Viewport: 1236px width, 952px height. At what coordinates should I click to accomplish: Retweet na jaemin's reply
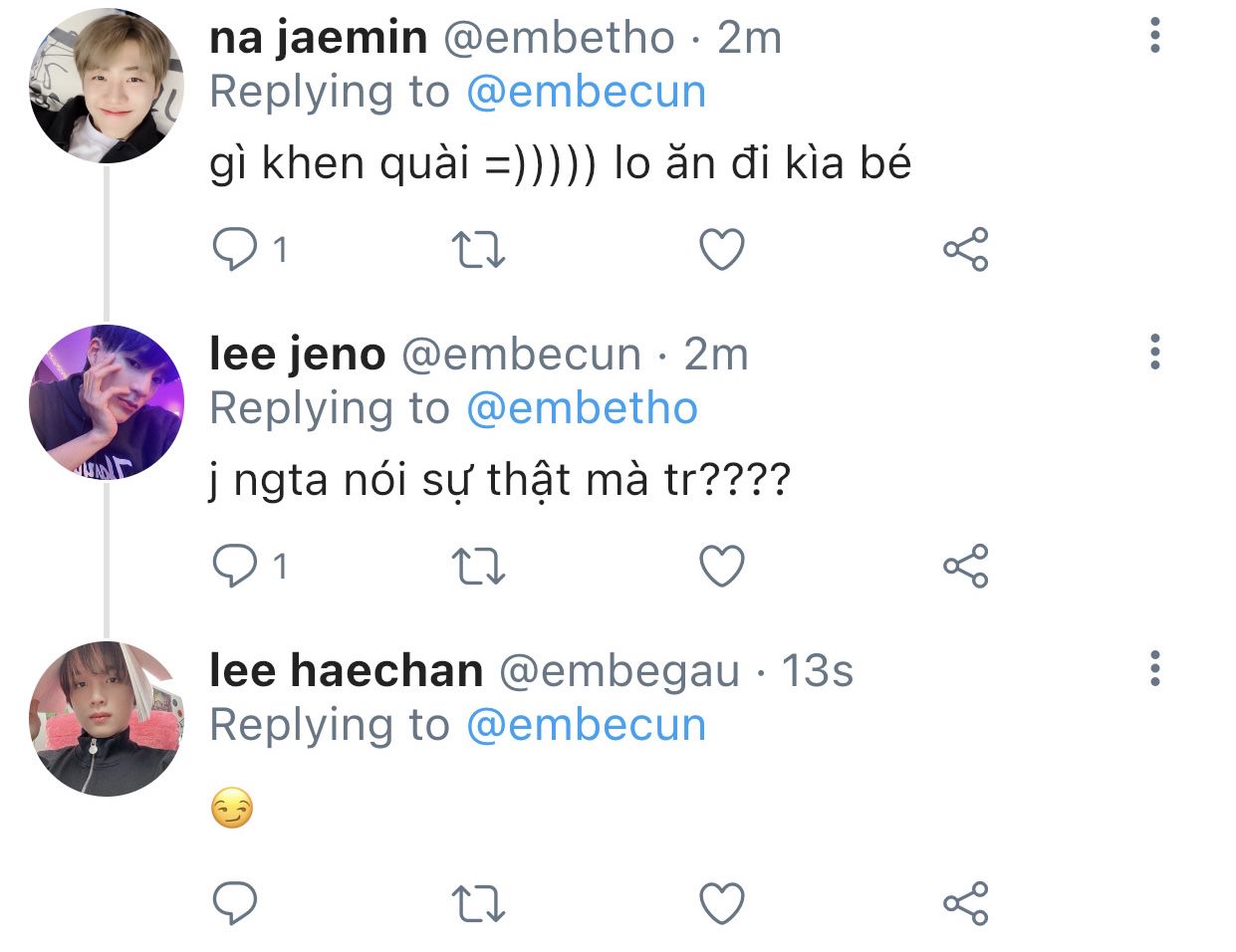478,249
